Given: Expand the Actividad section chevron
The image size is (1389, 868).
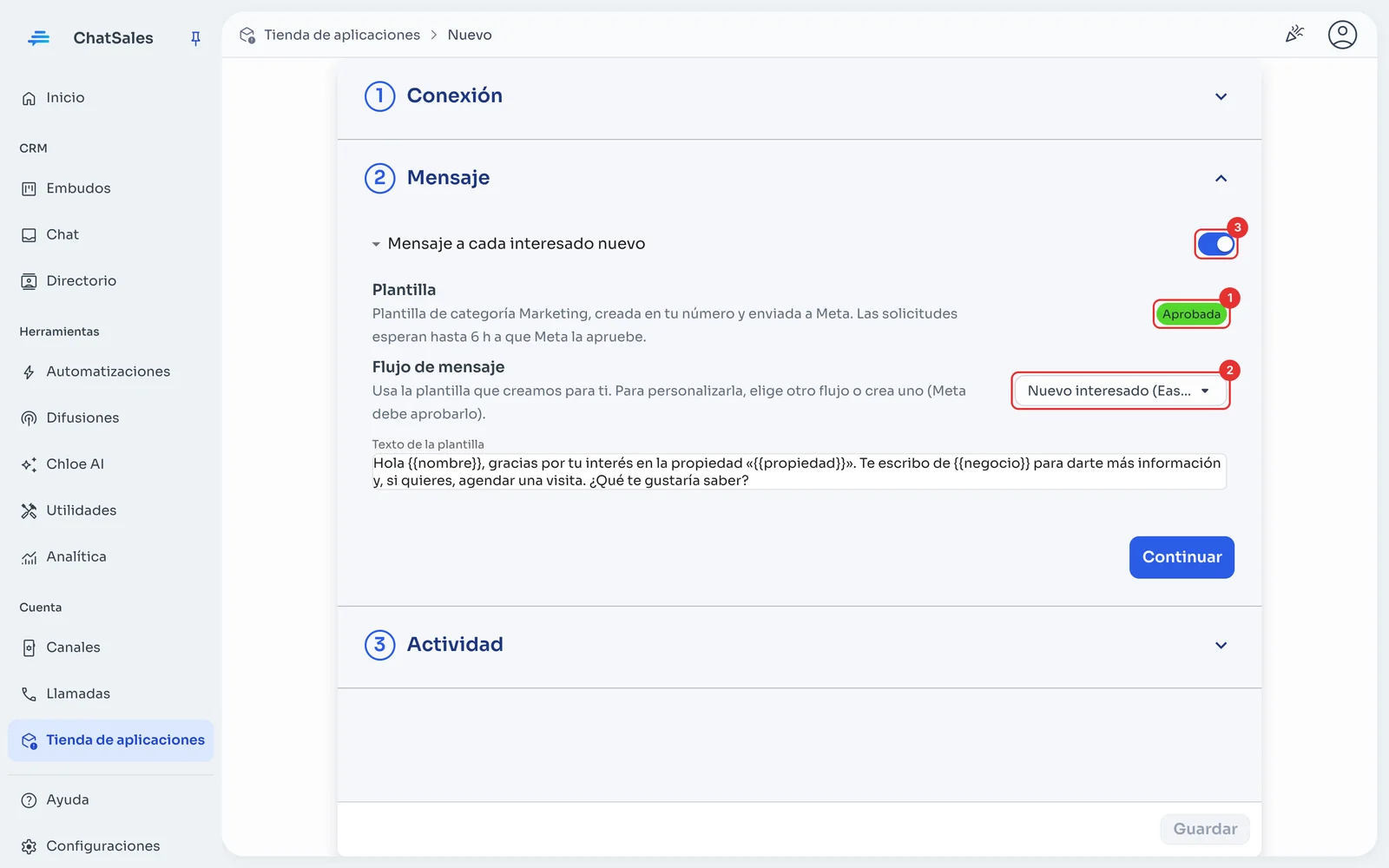Looking at the screenshot, I should click(1221, 645).
